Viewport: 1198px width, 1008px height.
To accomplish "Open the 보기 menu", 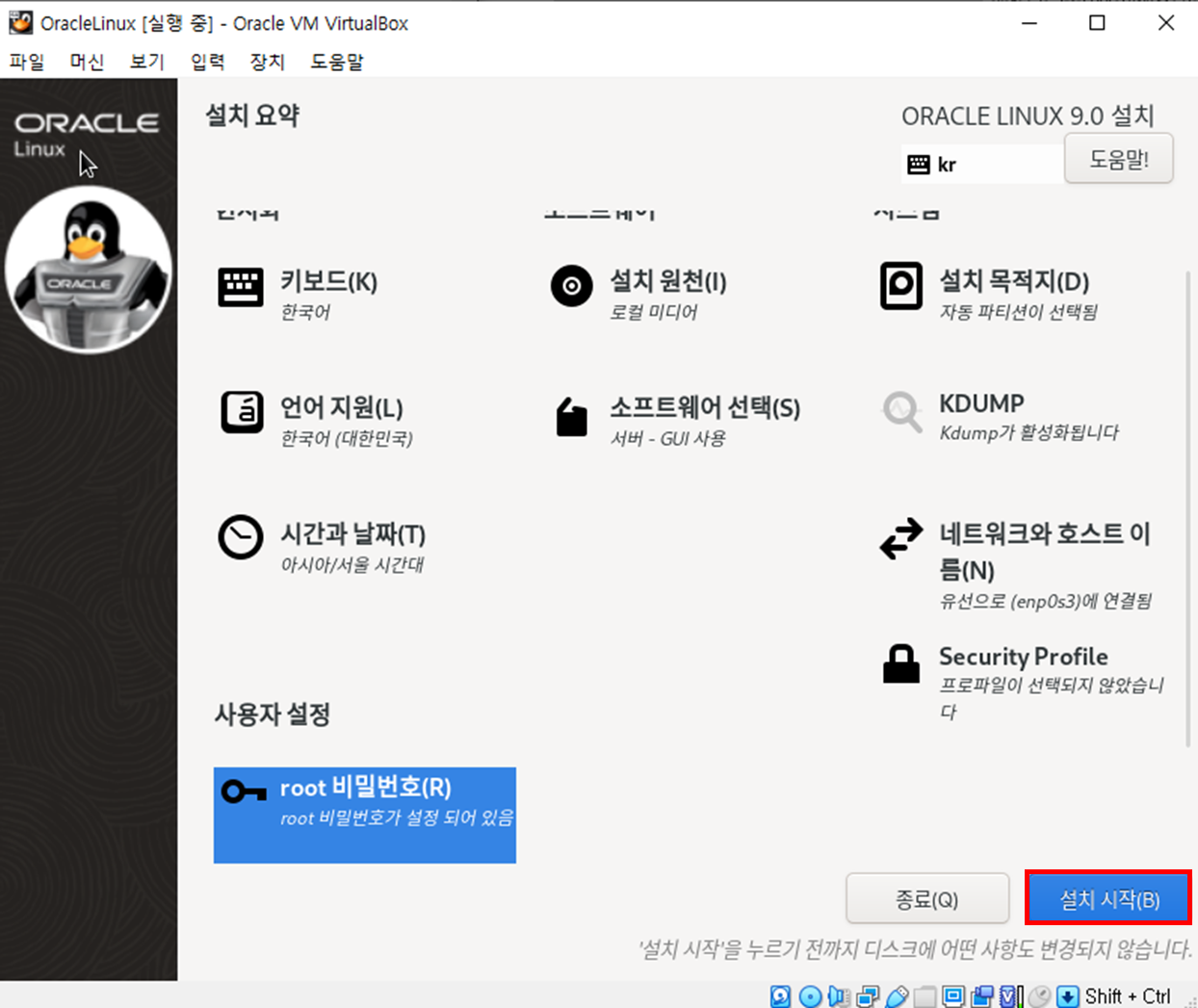I will [x=147, y=62].
